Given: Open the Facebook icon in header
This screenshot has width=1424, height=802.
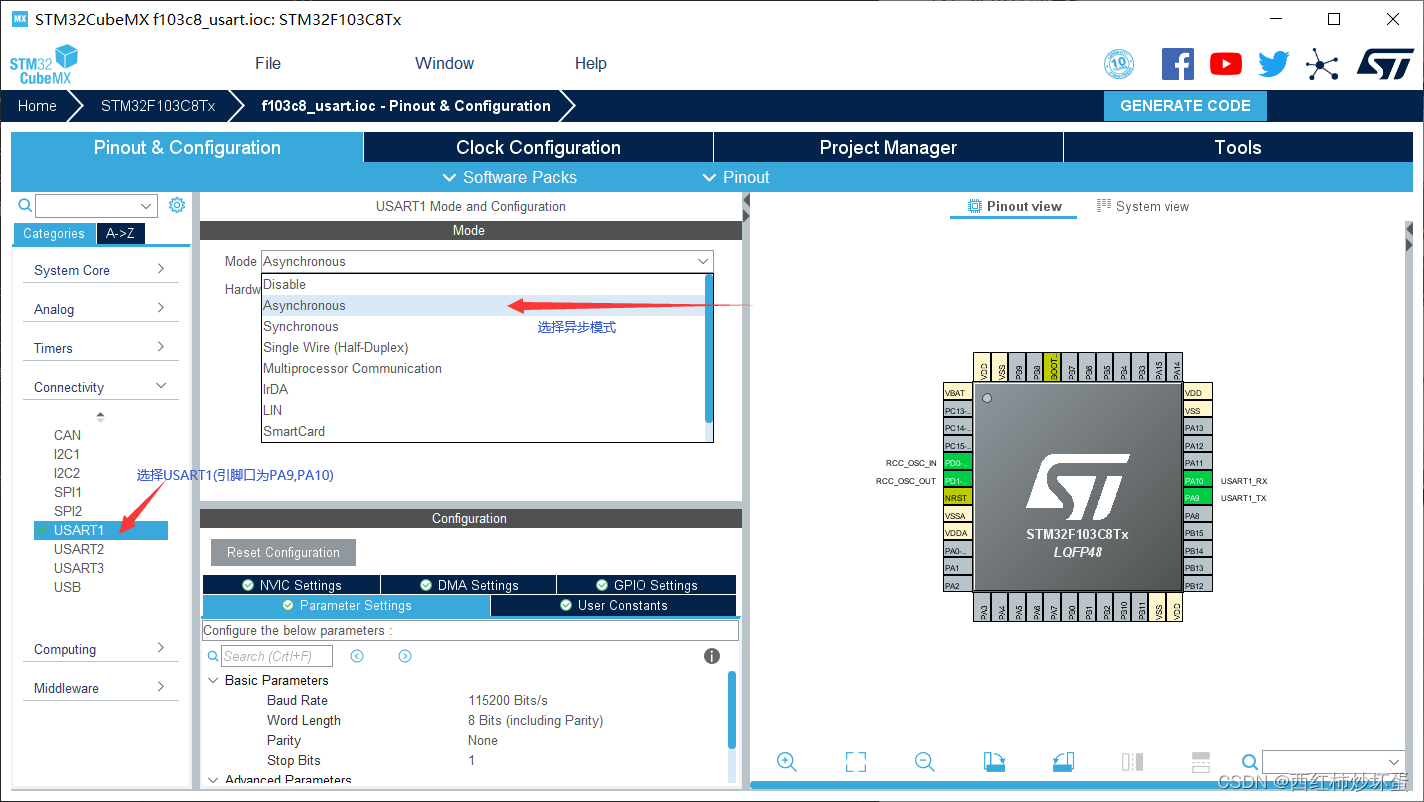Looking at the screenshot, I should point(1178,64).
